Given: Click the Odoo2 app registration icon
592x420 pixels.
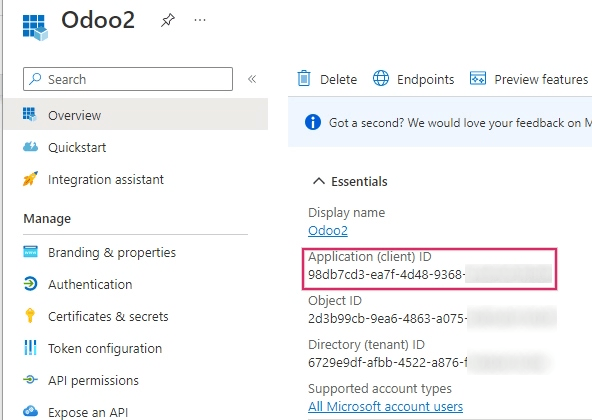Looking at the screenshot, I should [35, 28].
